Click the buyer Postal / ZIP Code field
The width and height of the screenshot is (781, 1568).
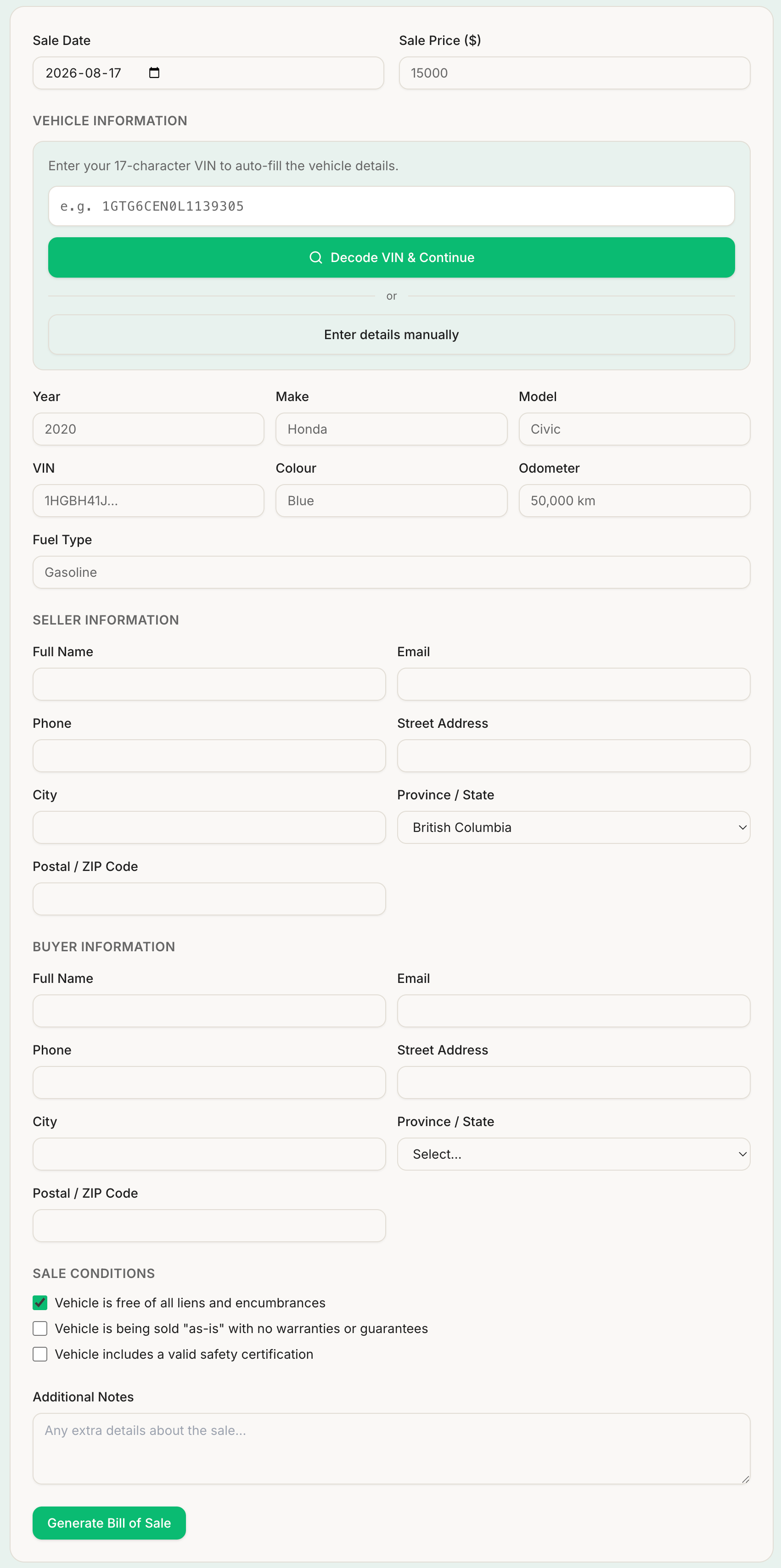click(209, 1226)
